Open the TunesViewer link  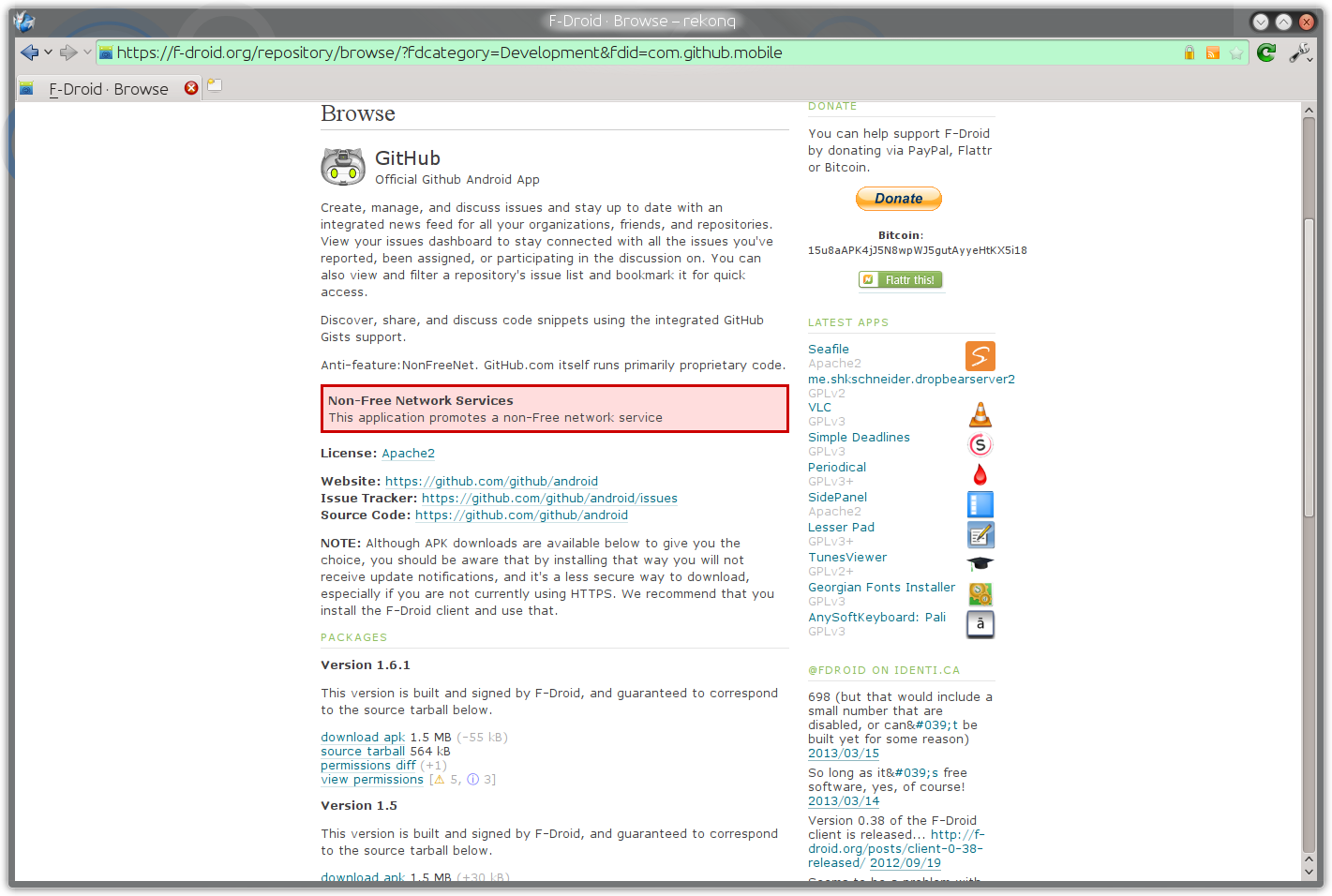847,558
